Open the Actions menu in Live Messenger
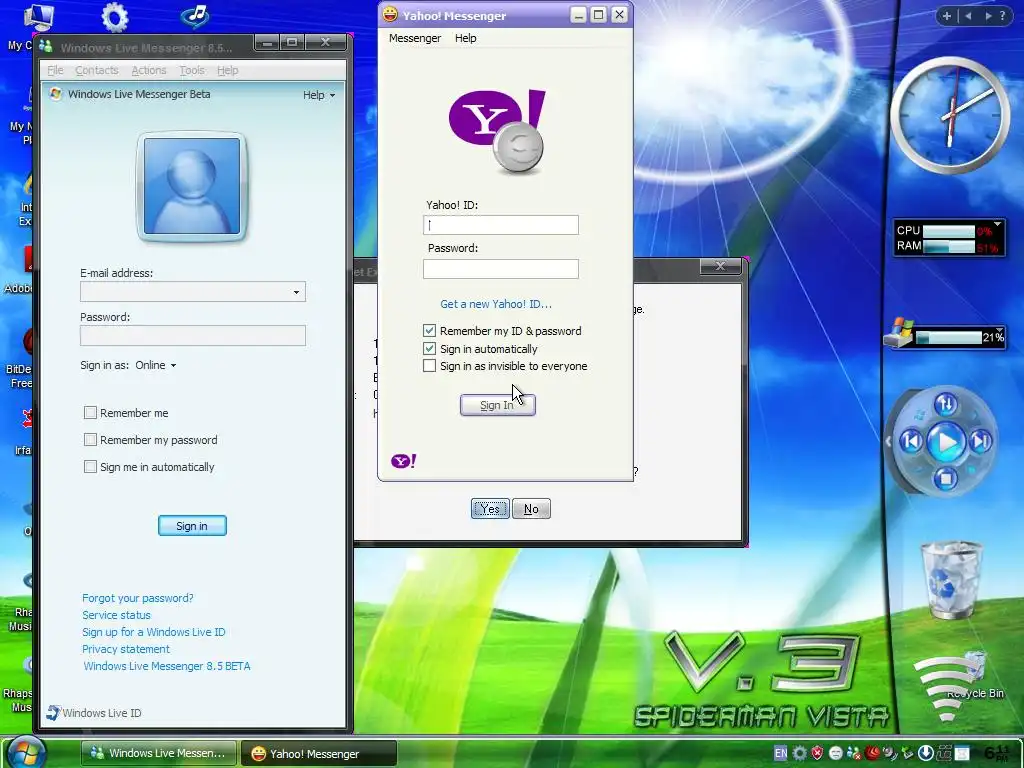Viewport: 1024px width, 768px height. point(149,70)
